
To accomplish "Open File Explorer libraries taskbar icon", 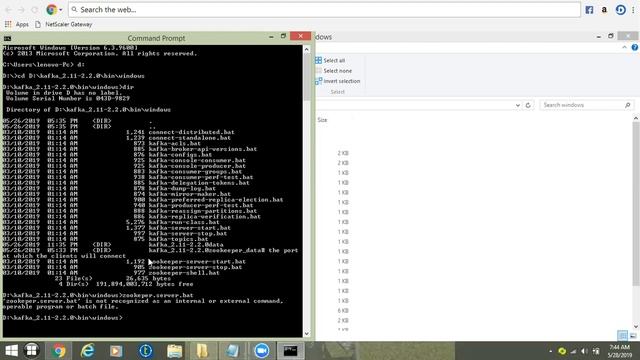I will (x=175, y=351).
